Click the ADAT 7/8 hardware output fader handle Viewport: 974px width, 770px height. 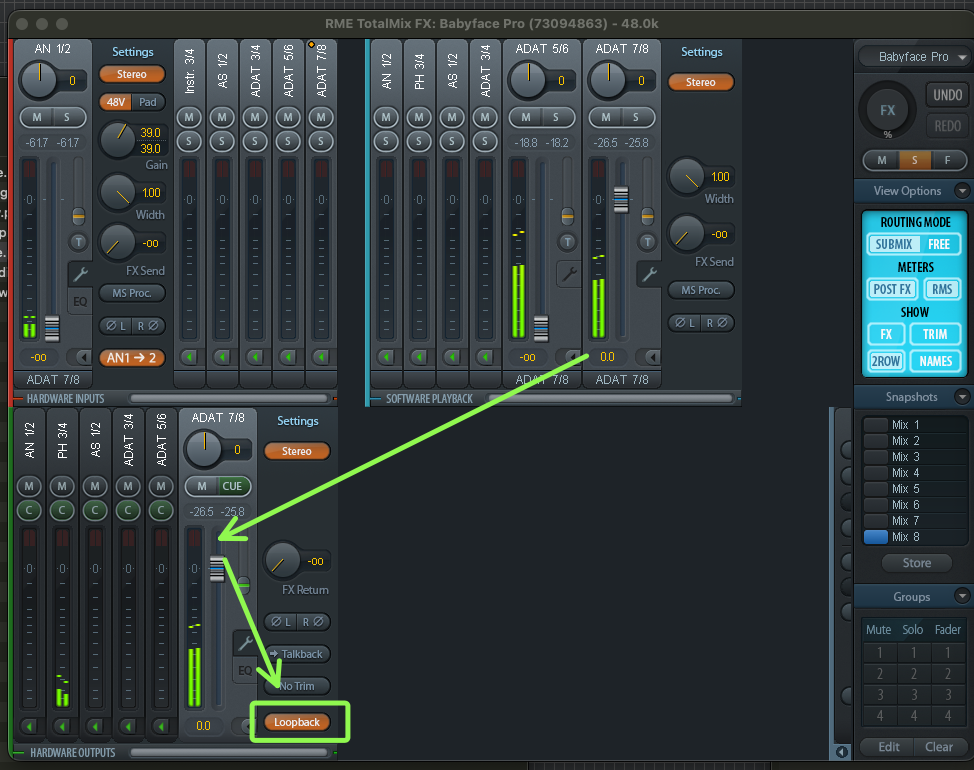(x=217, y=568)
